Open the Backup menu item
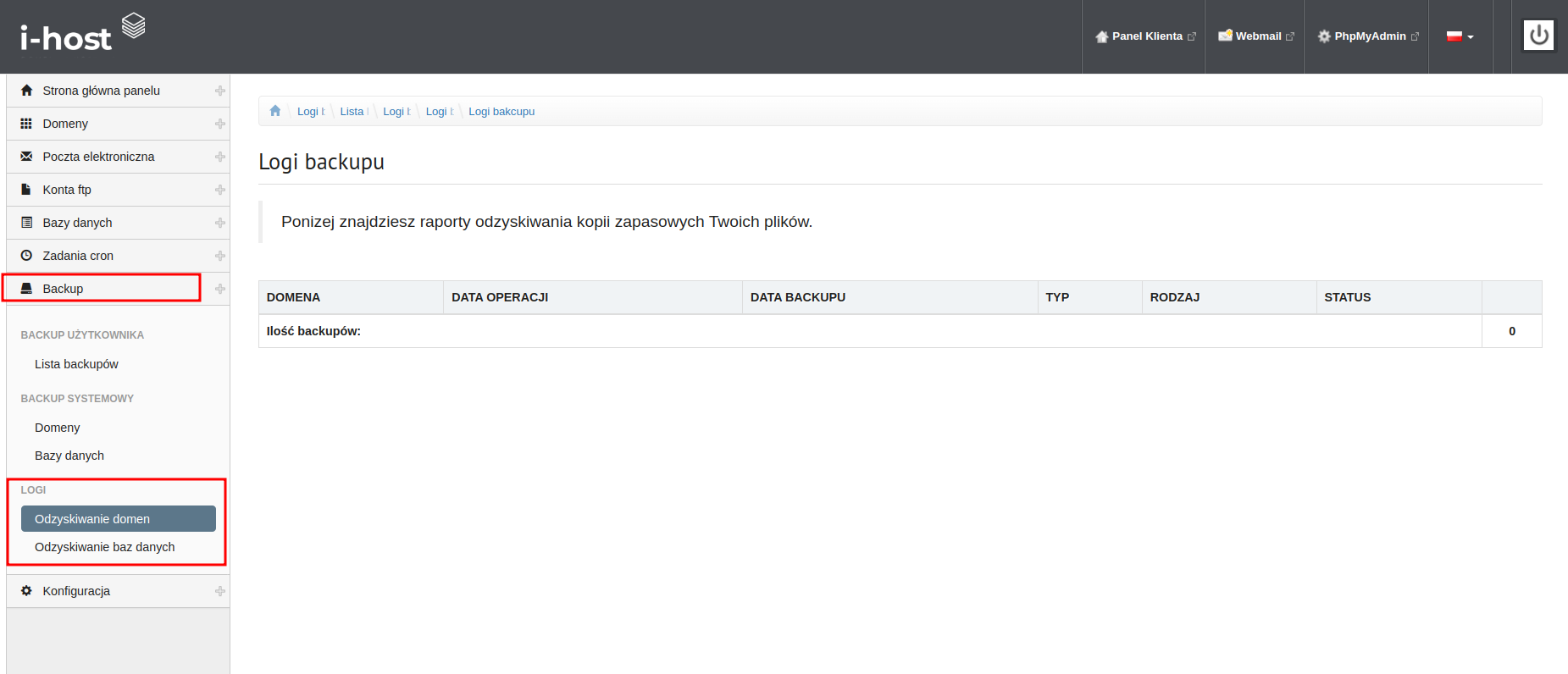The width and height of the screenshot is (1568, 674). (x=64, y=289)
